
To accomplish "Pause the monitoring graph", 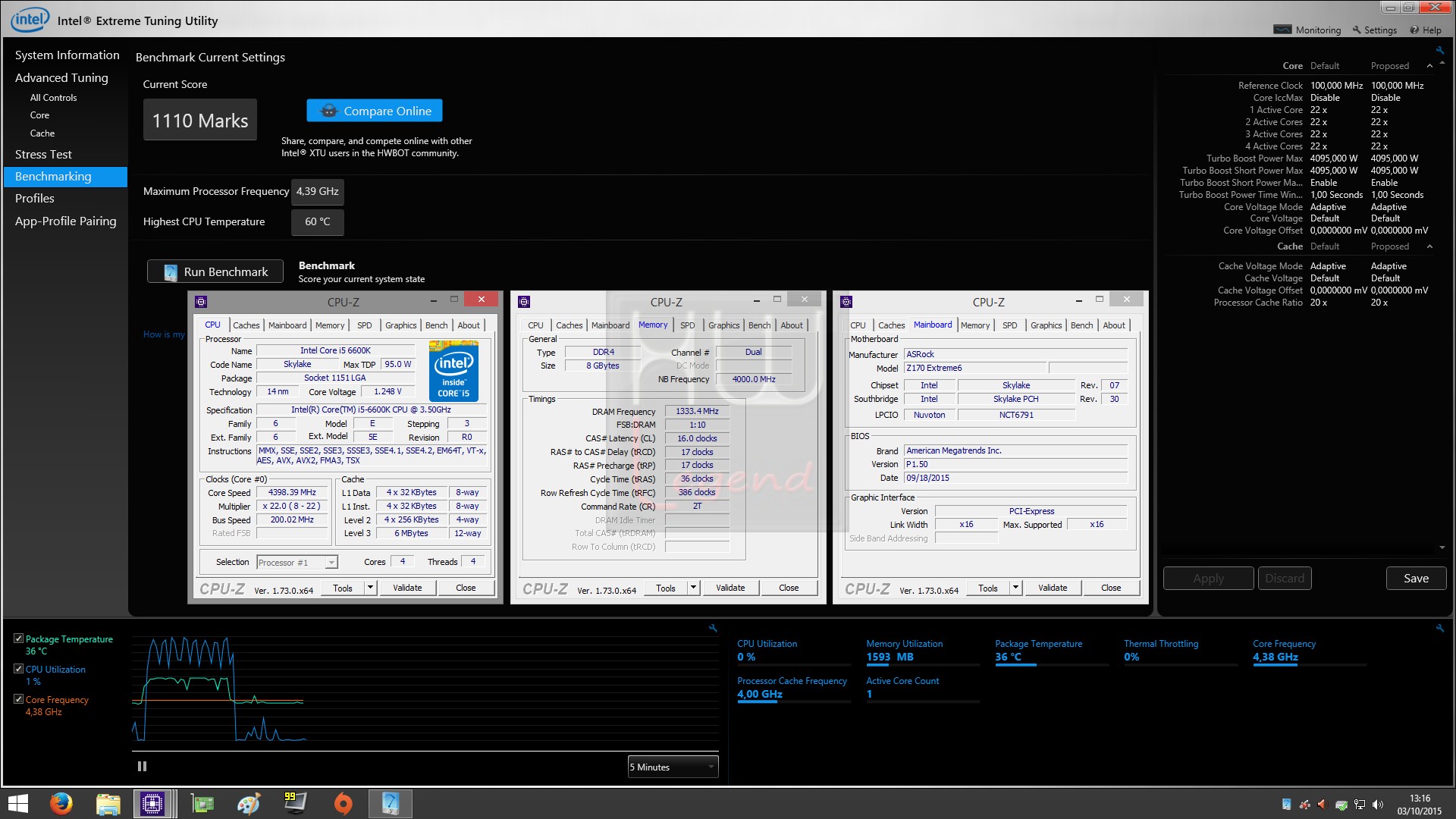I will point(142,766).
